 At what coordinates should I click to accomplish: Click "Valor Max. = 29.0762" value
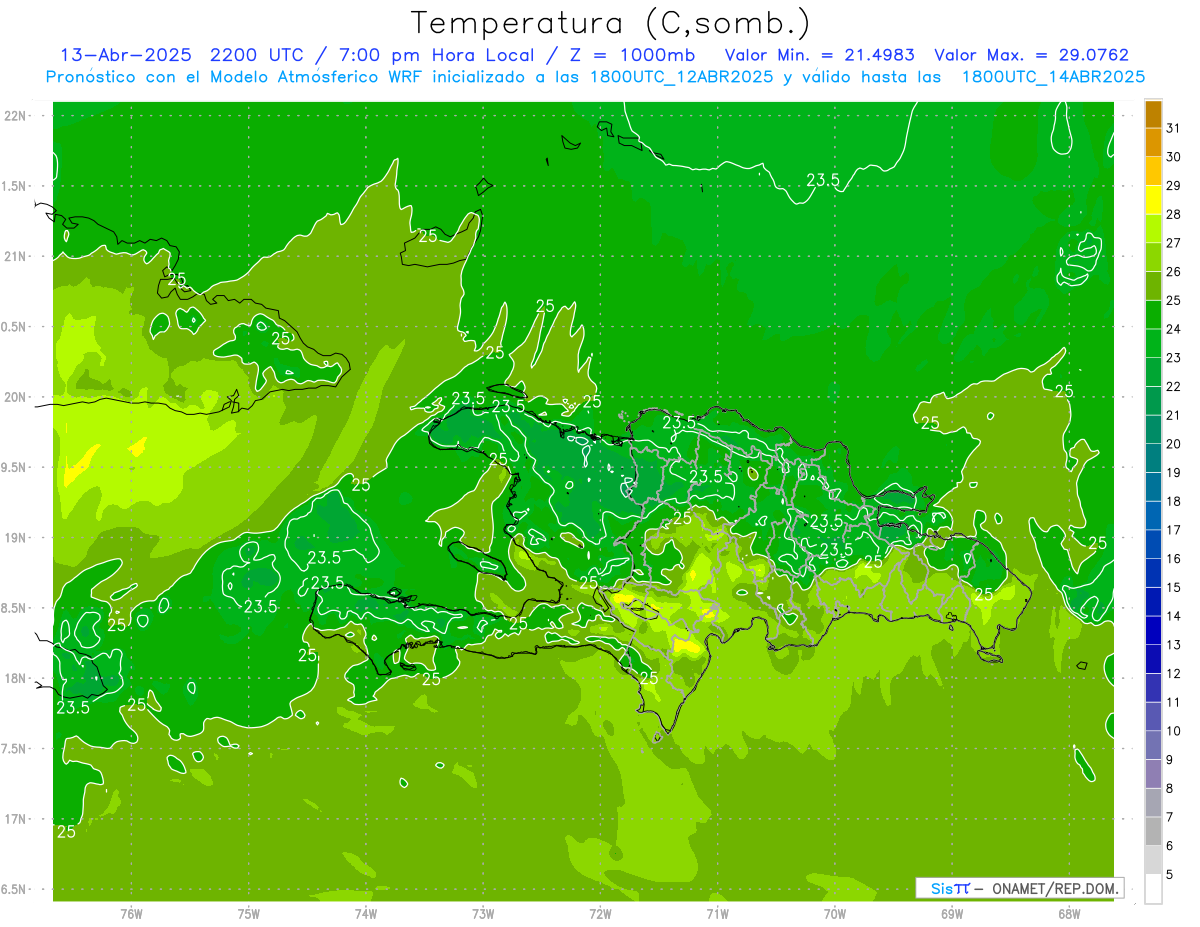1031,55
